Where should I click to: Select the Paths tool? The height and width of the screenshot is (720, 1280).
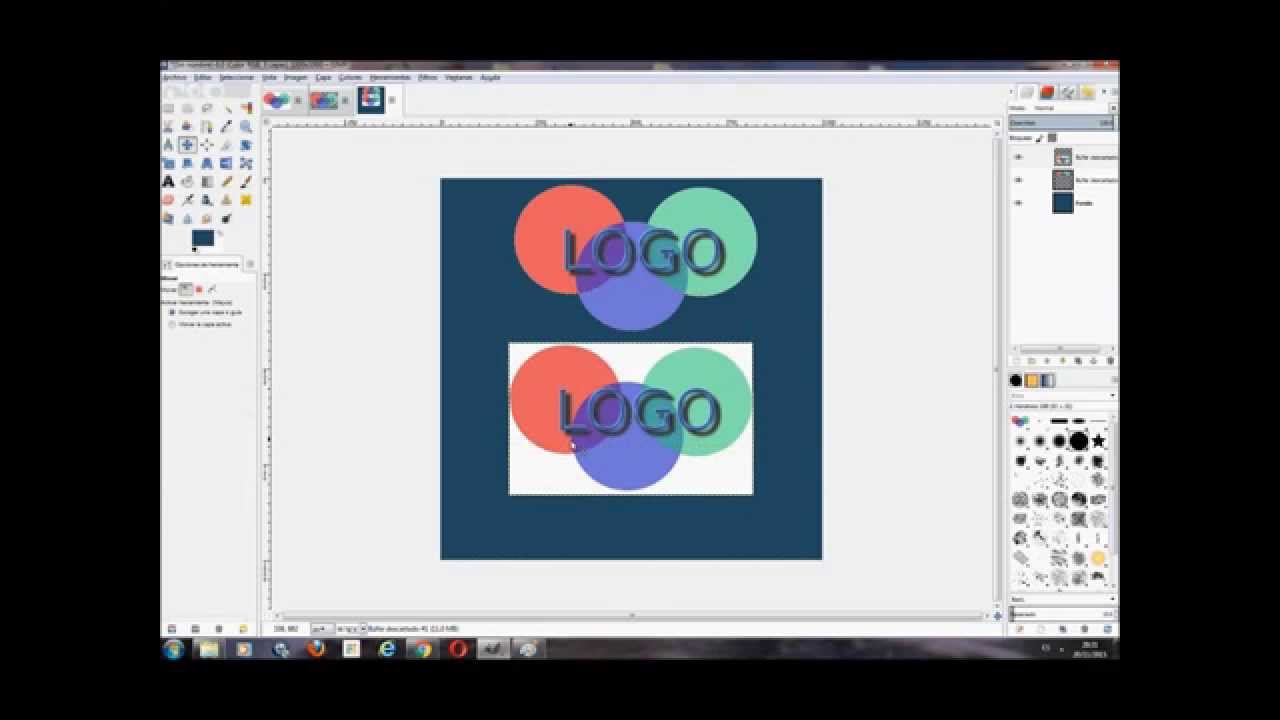point(206,127)
